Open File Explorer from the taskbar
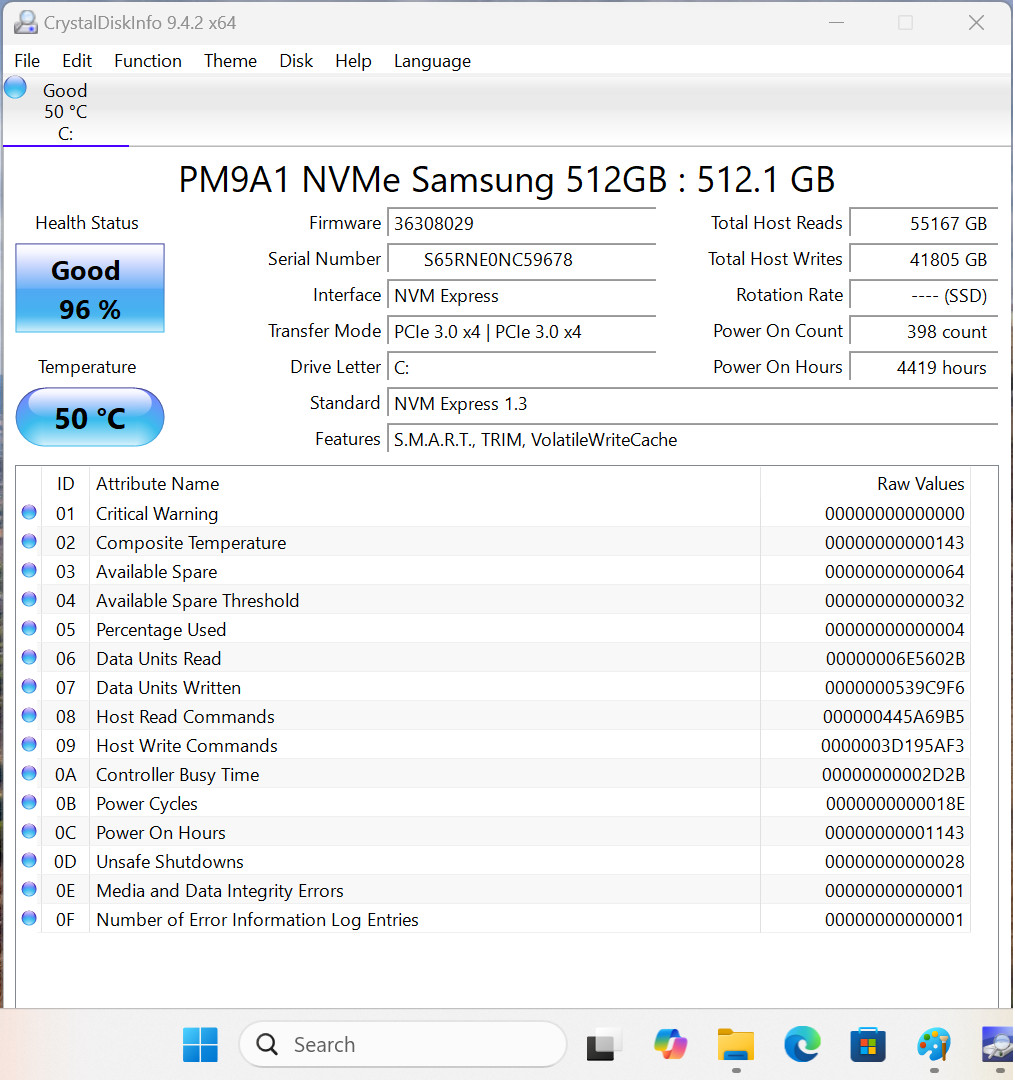 tap(736, 1044)
